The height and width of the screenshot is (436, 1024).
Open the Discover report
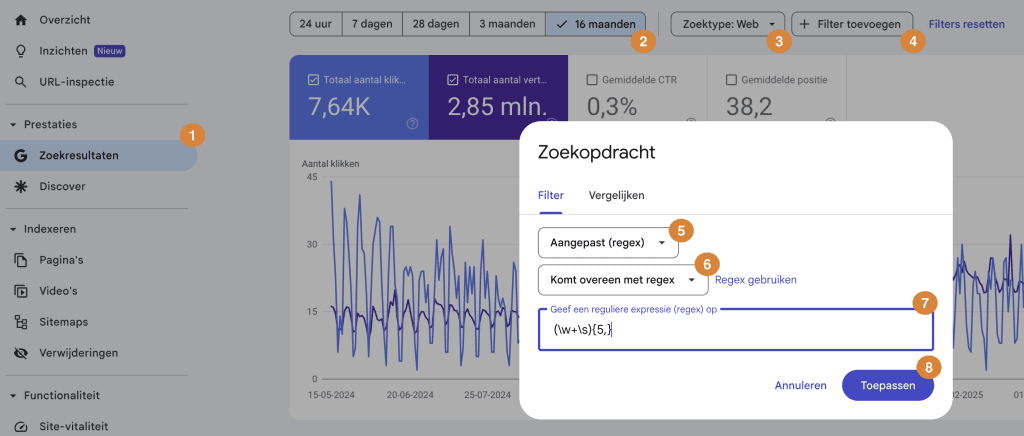tap(62, 187)
